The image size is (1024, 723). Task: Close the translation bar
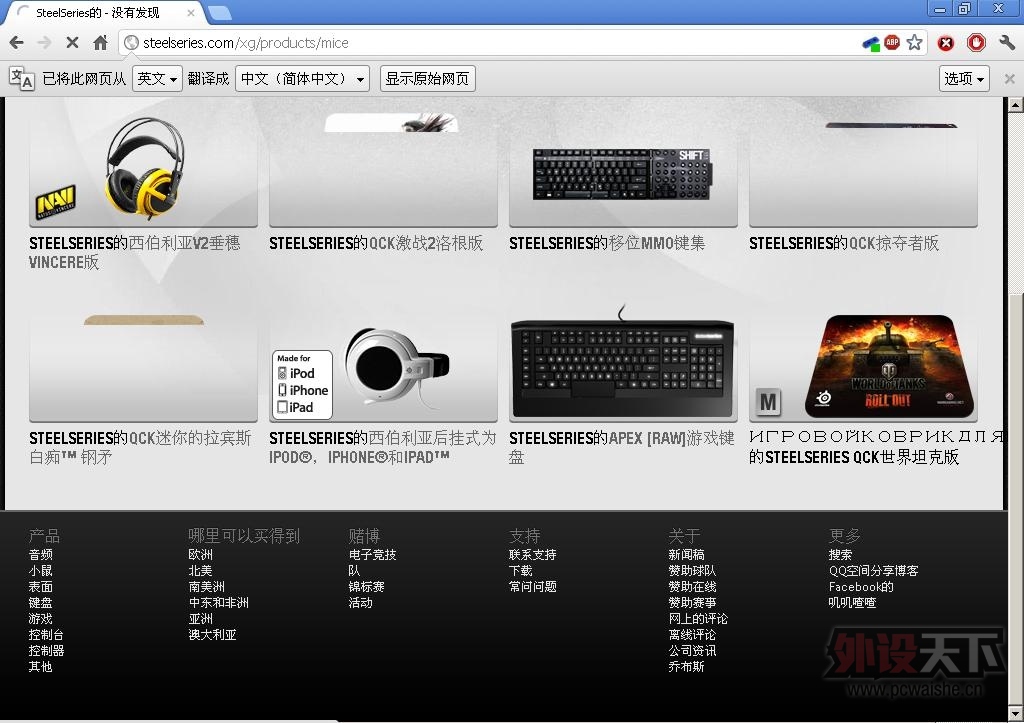(x=1009, y=79)
